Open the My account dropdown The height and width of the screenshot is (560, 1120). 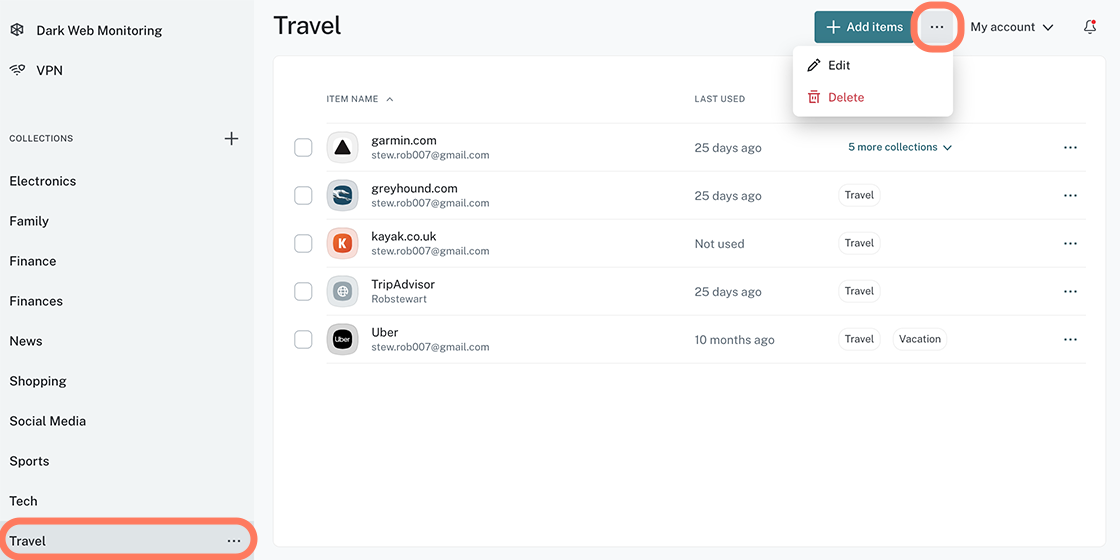[x=1011, y=27]
